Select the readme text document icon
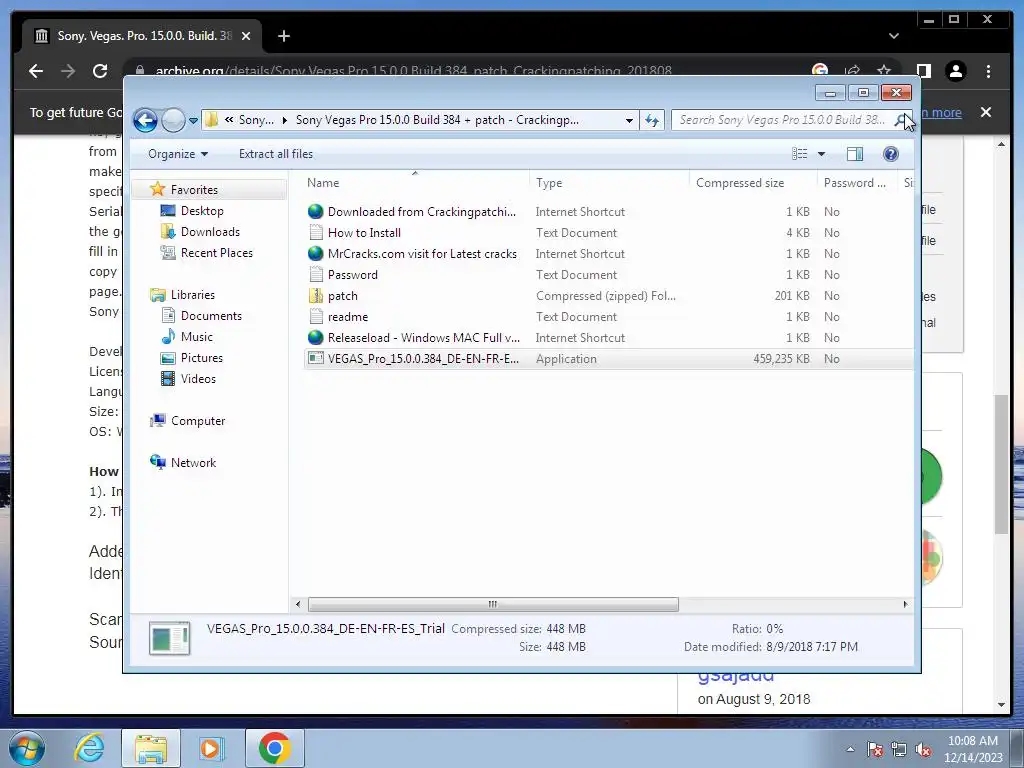This screenshot has height=768, width=1024. [x=315, y=317]
